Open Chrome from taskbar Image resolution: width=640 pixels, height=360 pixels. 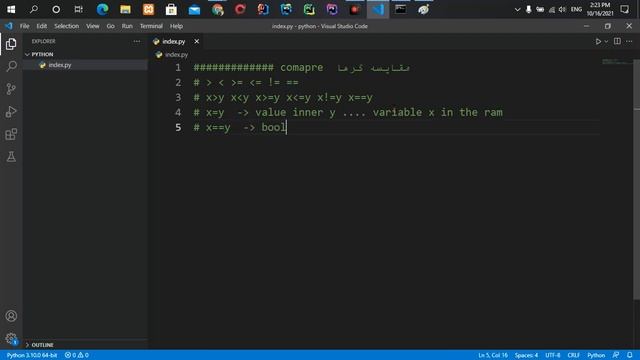[x=218, y=9]
